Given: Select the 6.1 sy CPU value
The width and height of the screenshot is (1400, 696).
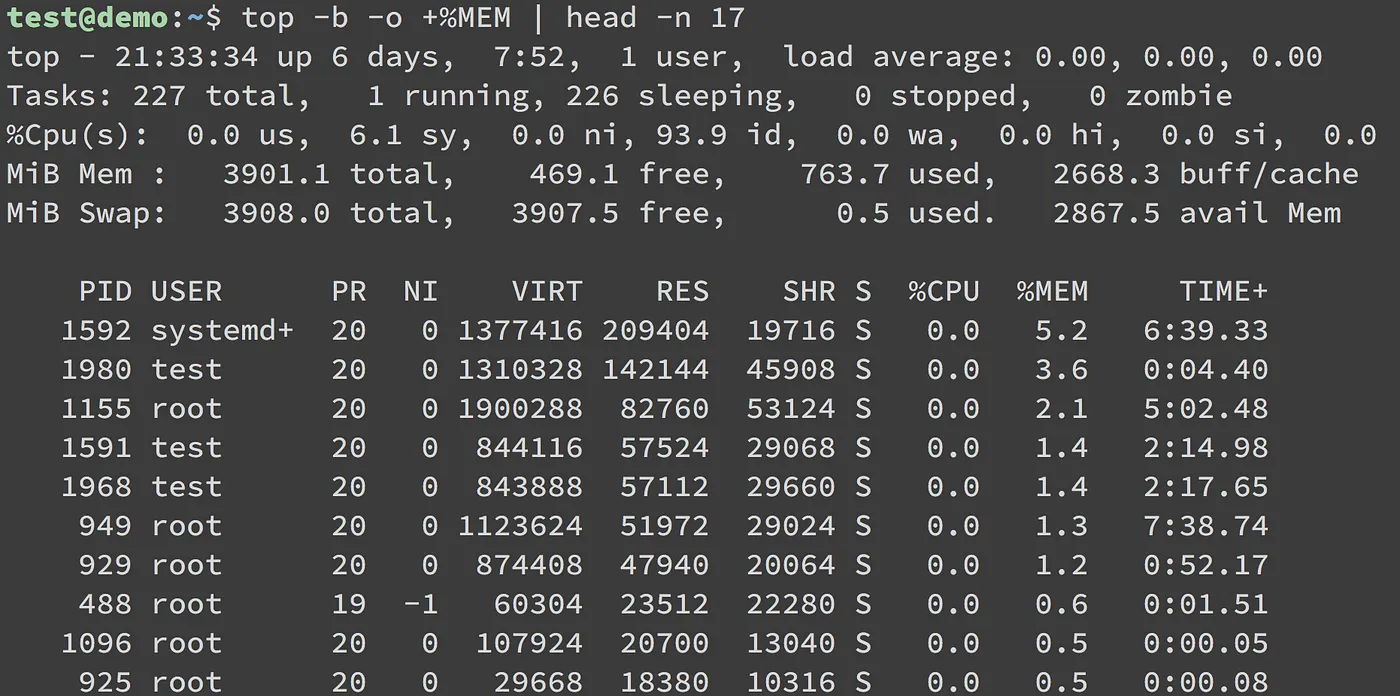Looking at the screenshot, I should [374, 135].
